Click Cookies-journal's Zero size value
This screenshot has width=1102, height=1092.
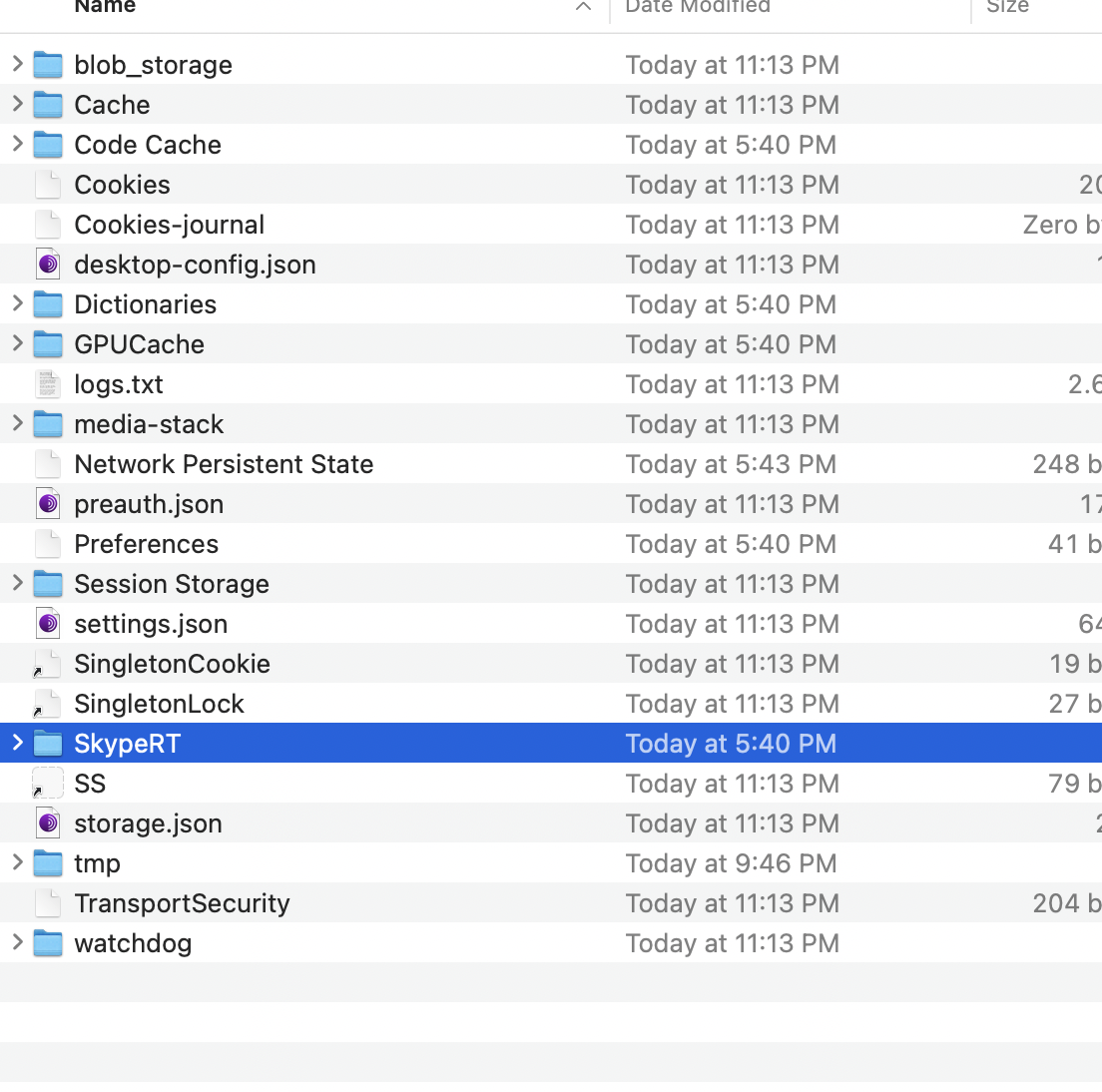click(1062, 225)
